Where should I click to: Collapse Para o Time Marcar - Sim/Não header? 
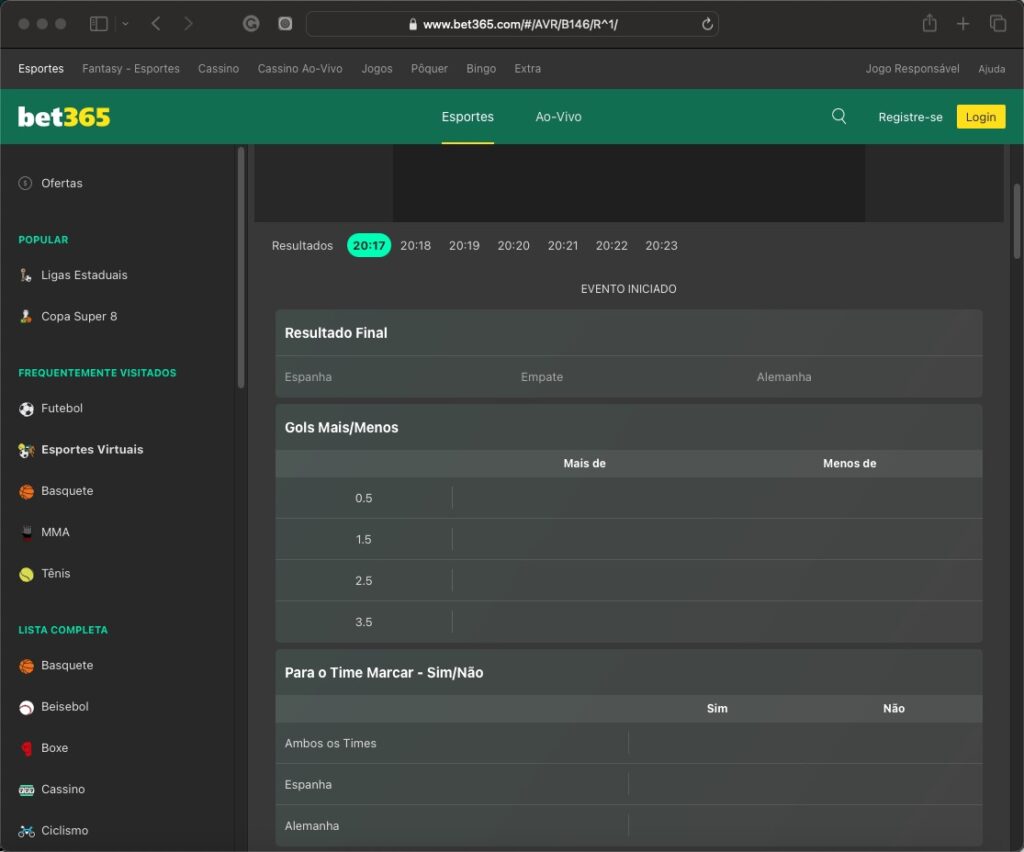click(x=629, y=672)
